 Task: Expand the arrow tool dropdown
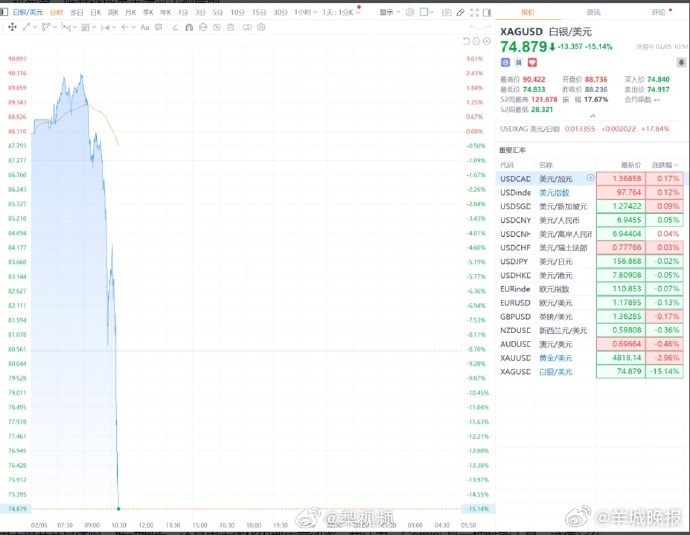tap(133, 27)
